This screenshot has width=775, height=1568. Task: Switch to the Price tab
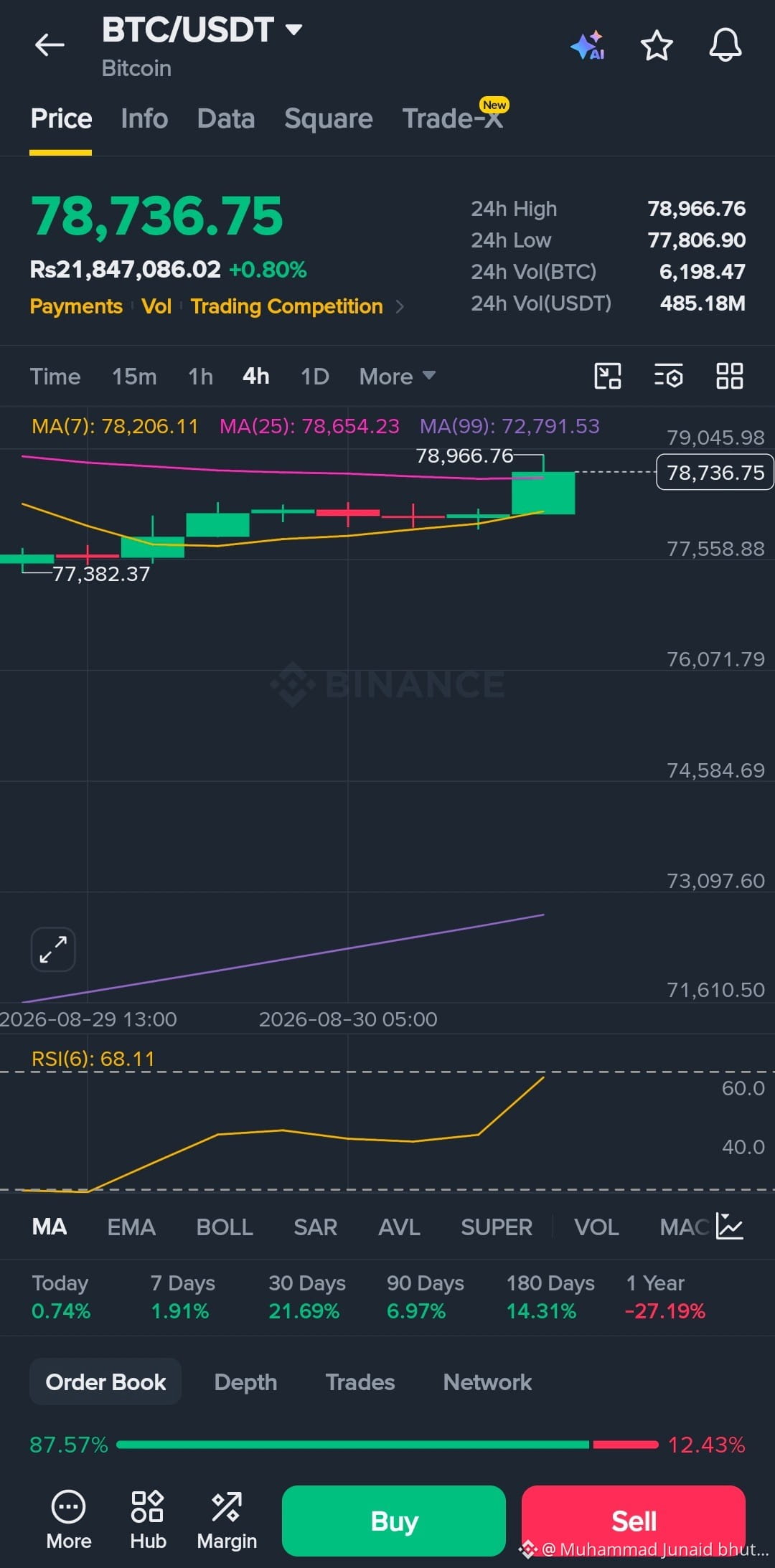pyautogui.click(x=61, y=118)
